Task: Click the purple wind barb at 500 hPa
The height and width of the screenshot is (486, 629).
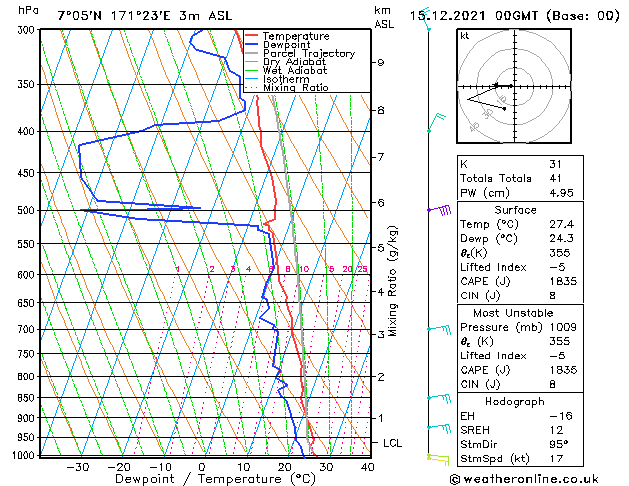Action: coord(440,210)
